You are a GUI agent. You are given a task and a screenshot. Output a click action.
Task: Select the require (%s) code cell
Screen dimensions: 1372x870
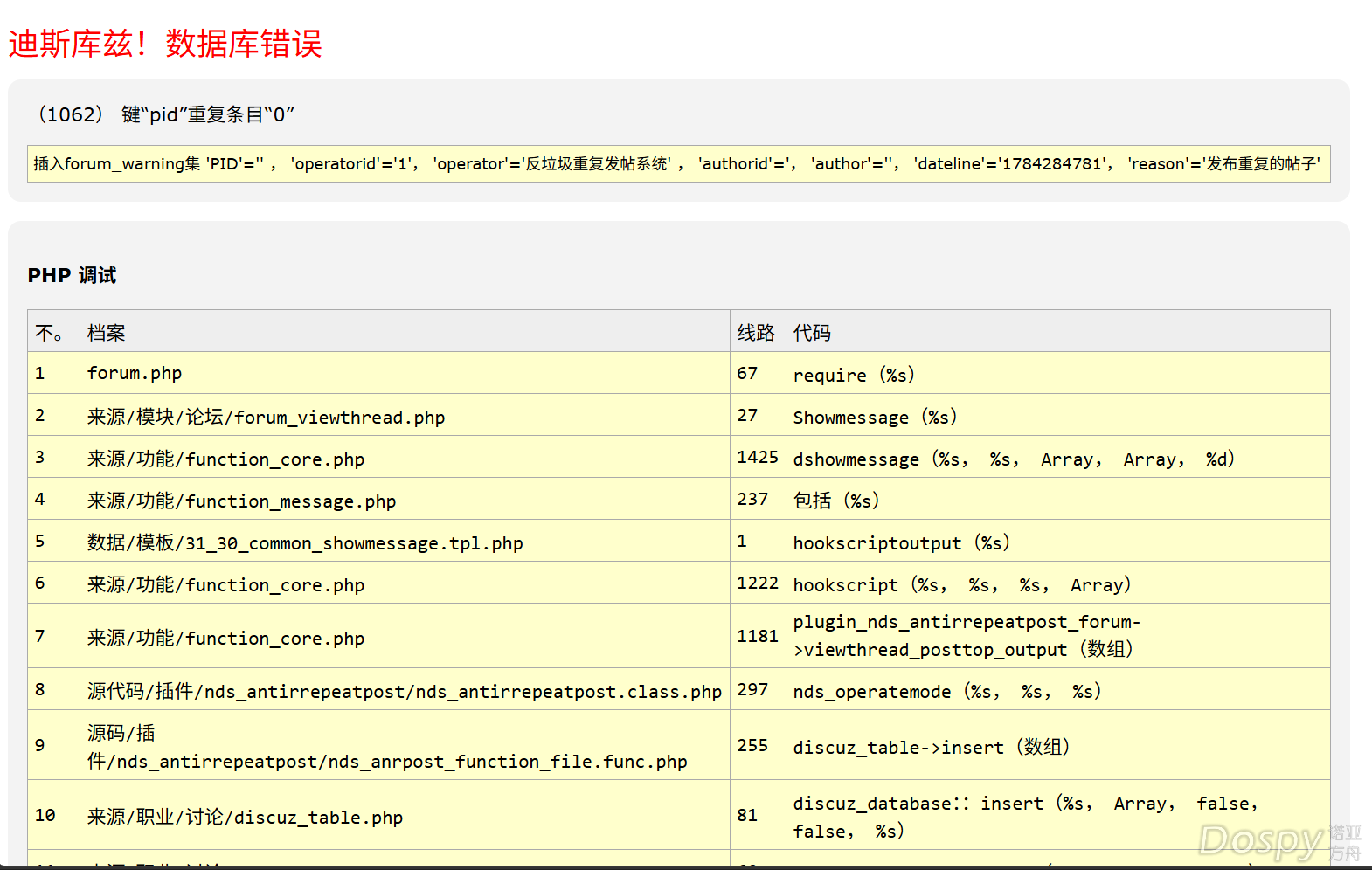click(1058, 373)
